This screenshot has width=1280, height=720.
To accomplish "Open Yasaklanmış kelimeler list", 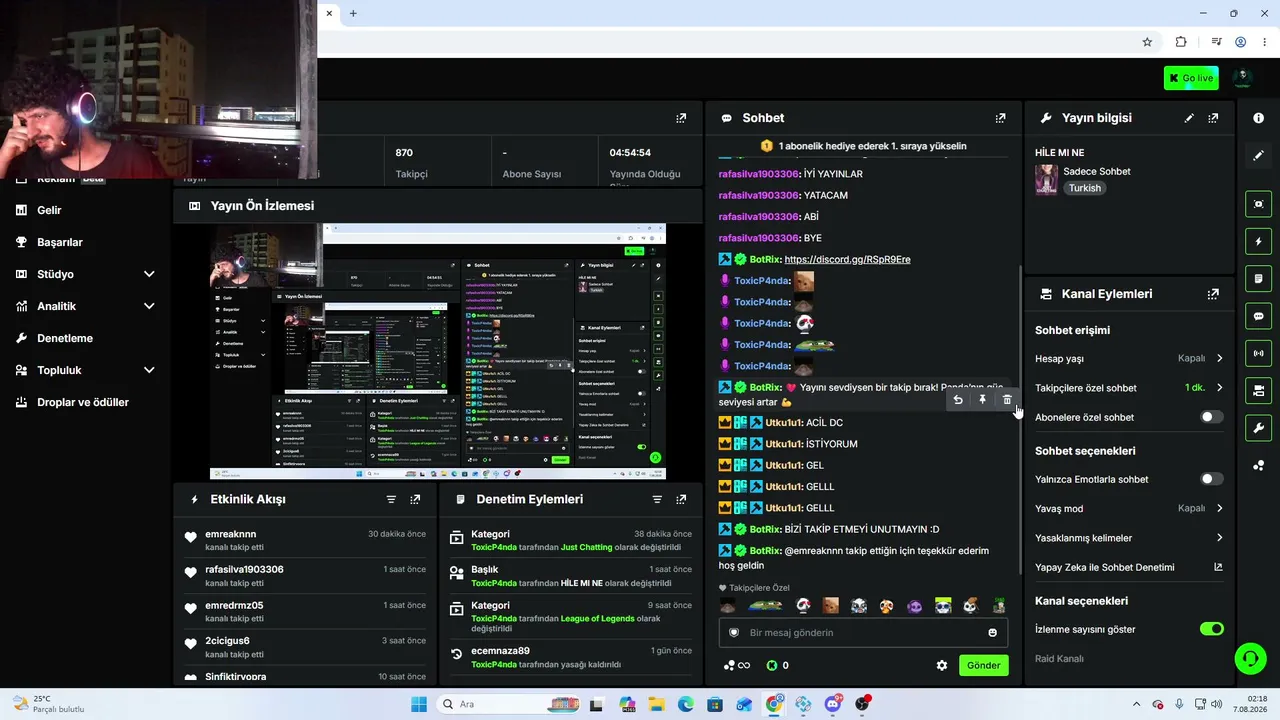I will click(x=1129, y=538).
